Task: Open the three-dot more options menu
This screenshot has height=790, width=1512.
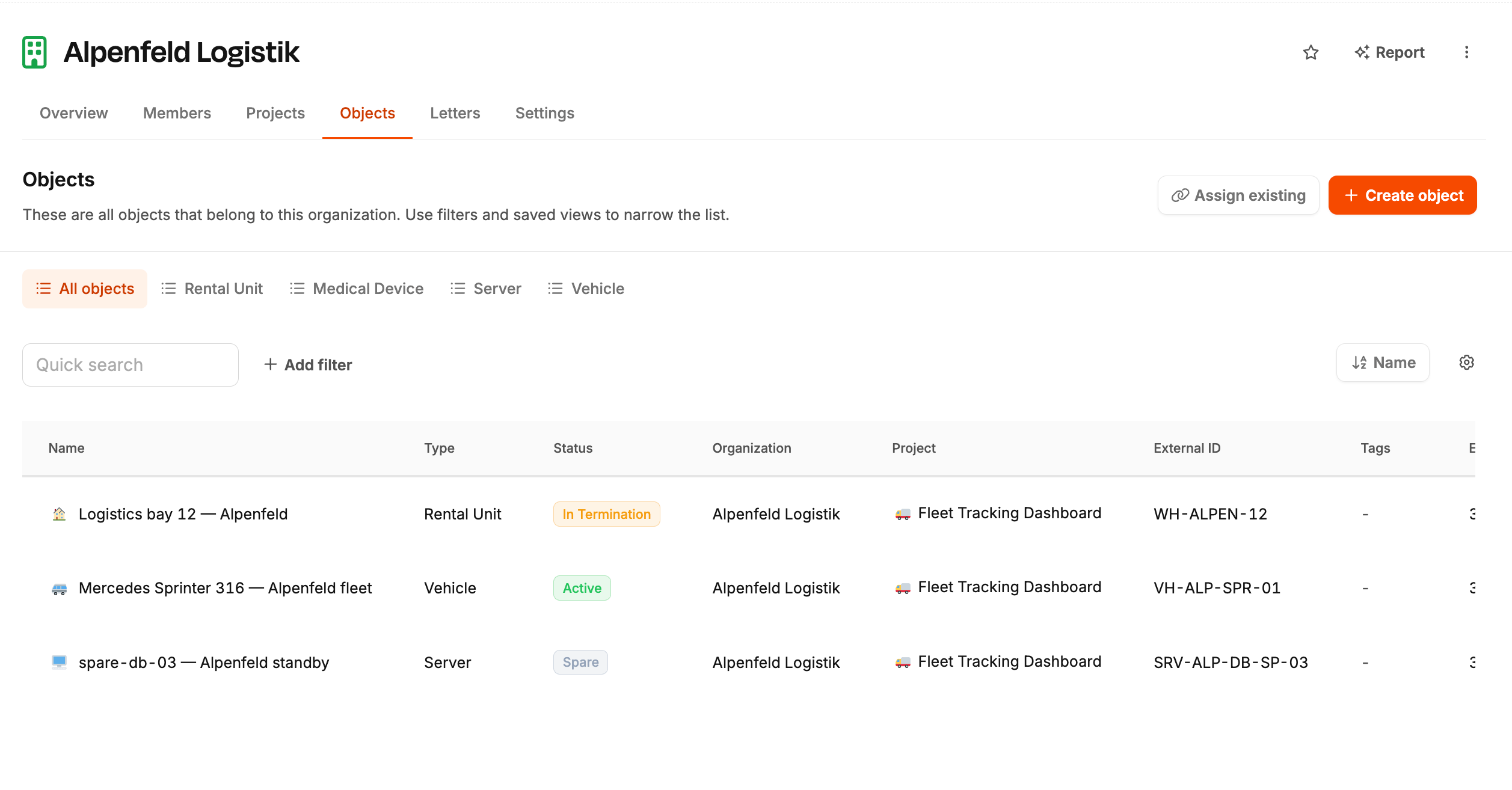Action: pyautogui.click(x=1466, y=52)
